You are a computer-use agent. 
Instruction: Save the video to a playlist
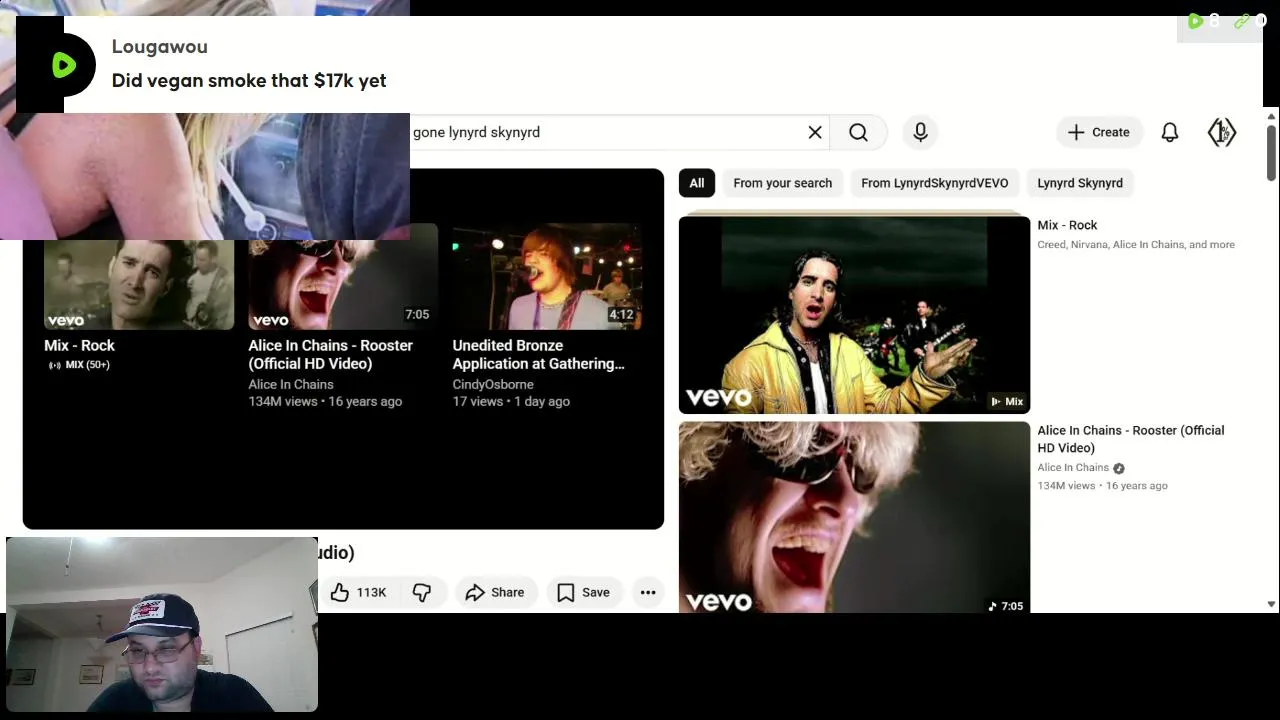tap(584, 592)
